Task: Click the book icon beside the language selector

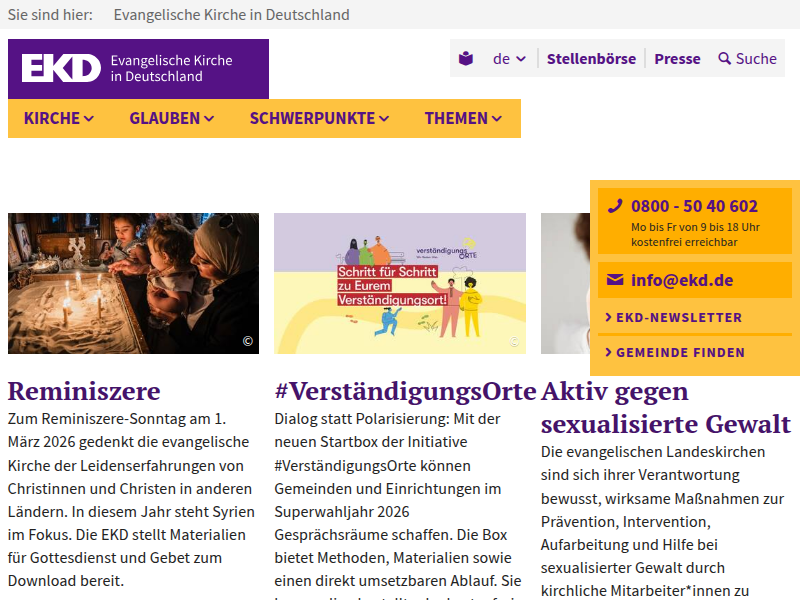Action: [x=464, y=59]
